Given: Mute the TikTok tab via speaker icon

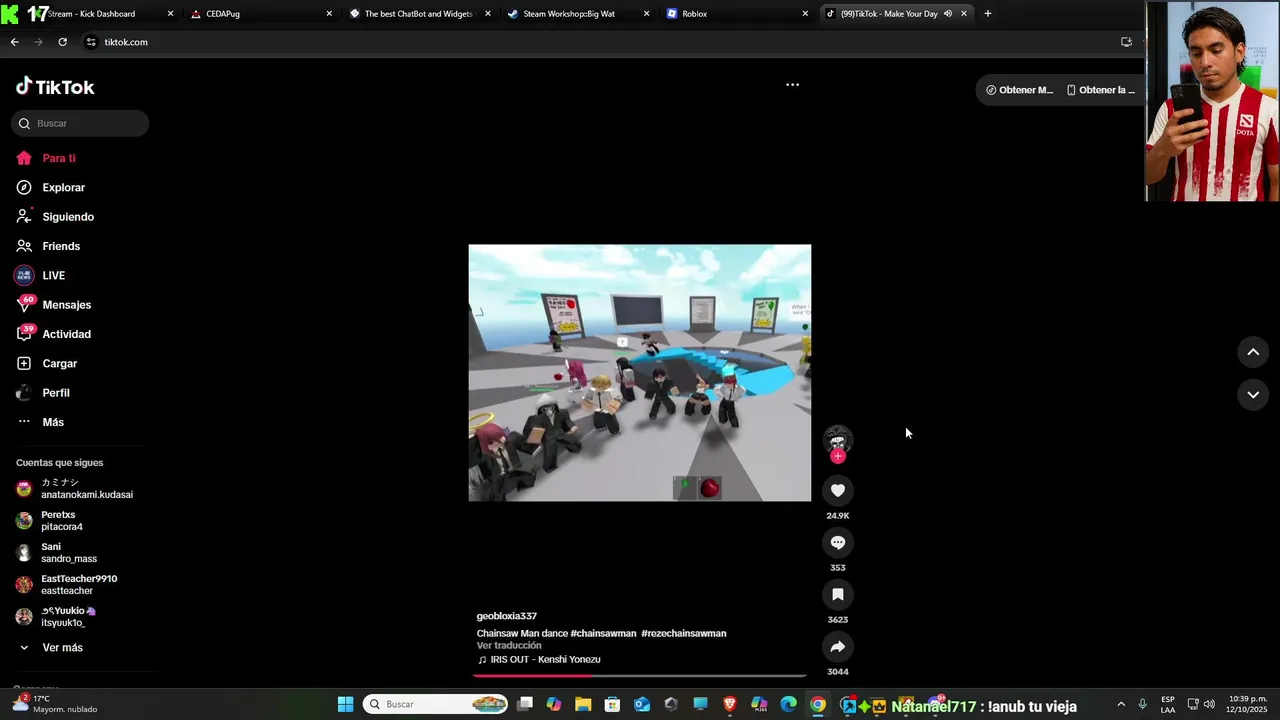Looking at the screenshot, I should click(x=947, y=14).
